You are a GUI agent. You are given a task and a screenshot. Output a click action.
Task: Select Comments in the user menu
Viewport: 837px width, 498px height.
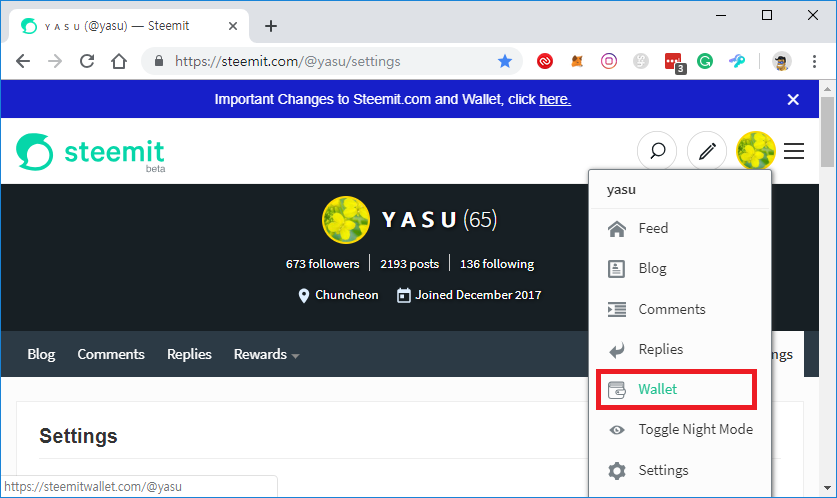click(680, 309)
